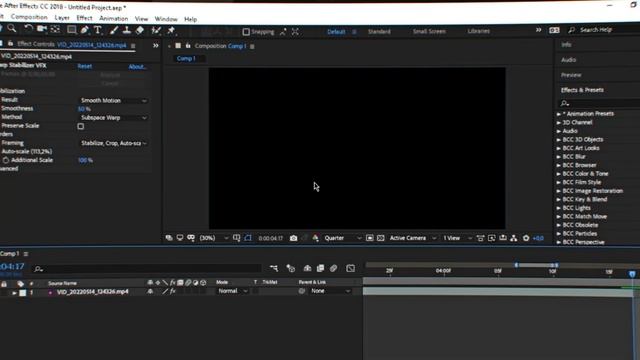Click the Motion Blur enable icon in timeline
Image resolution: width=640 pixels, height=360 pixels.
(333, 268)
